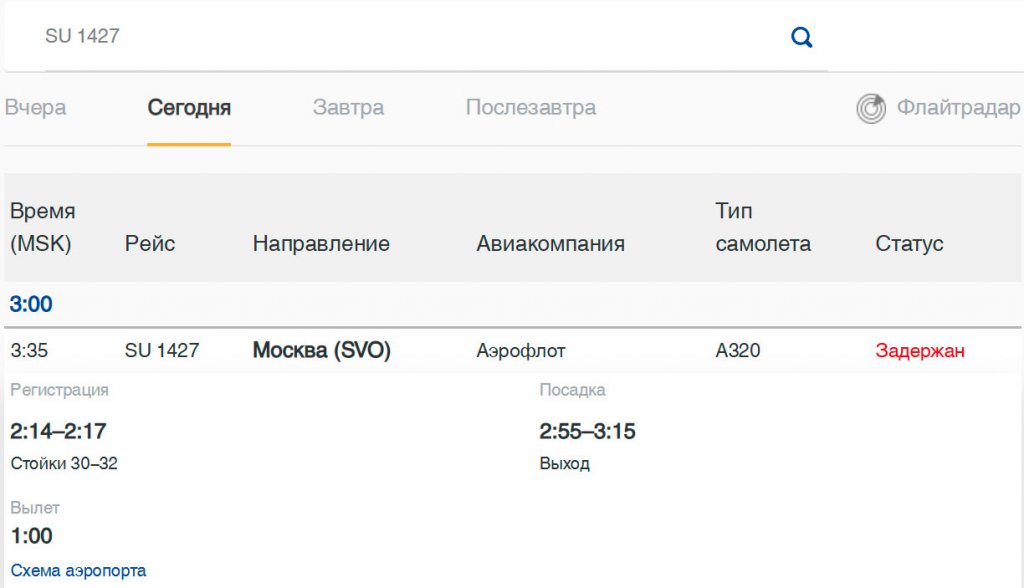Viewport: 1024px width, 588px height.
Task: Go to the Послезавтра tab
Action: [x=530, y=108]
